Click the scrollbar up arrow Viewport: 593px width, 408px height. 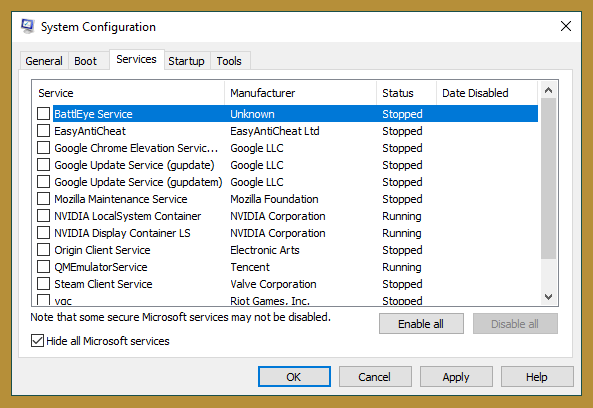click(x=548, y=90)
